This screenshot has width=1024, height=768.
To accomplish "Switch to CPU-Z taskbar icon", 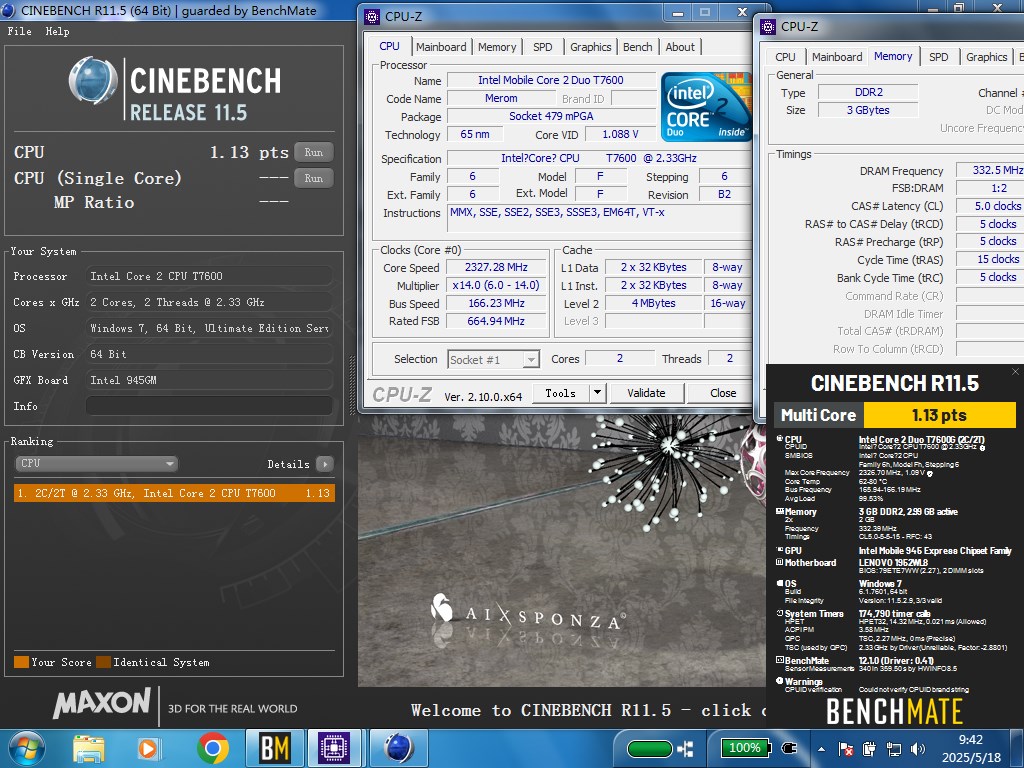I will tap(334, 748).
